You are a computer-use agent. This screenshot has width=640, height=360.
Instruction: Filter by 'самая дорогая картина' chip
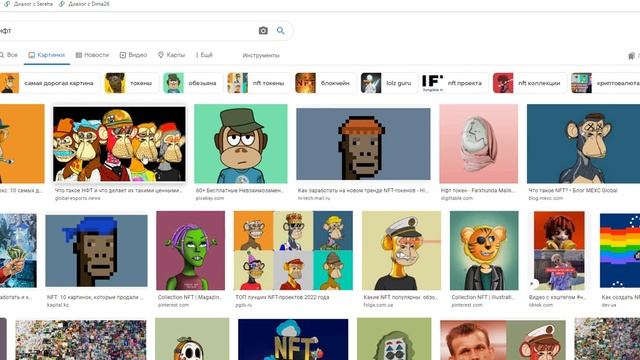[49, 83]
